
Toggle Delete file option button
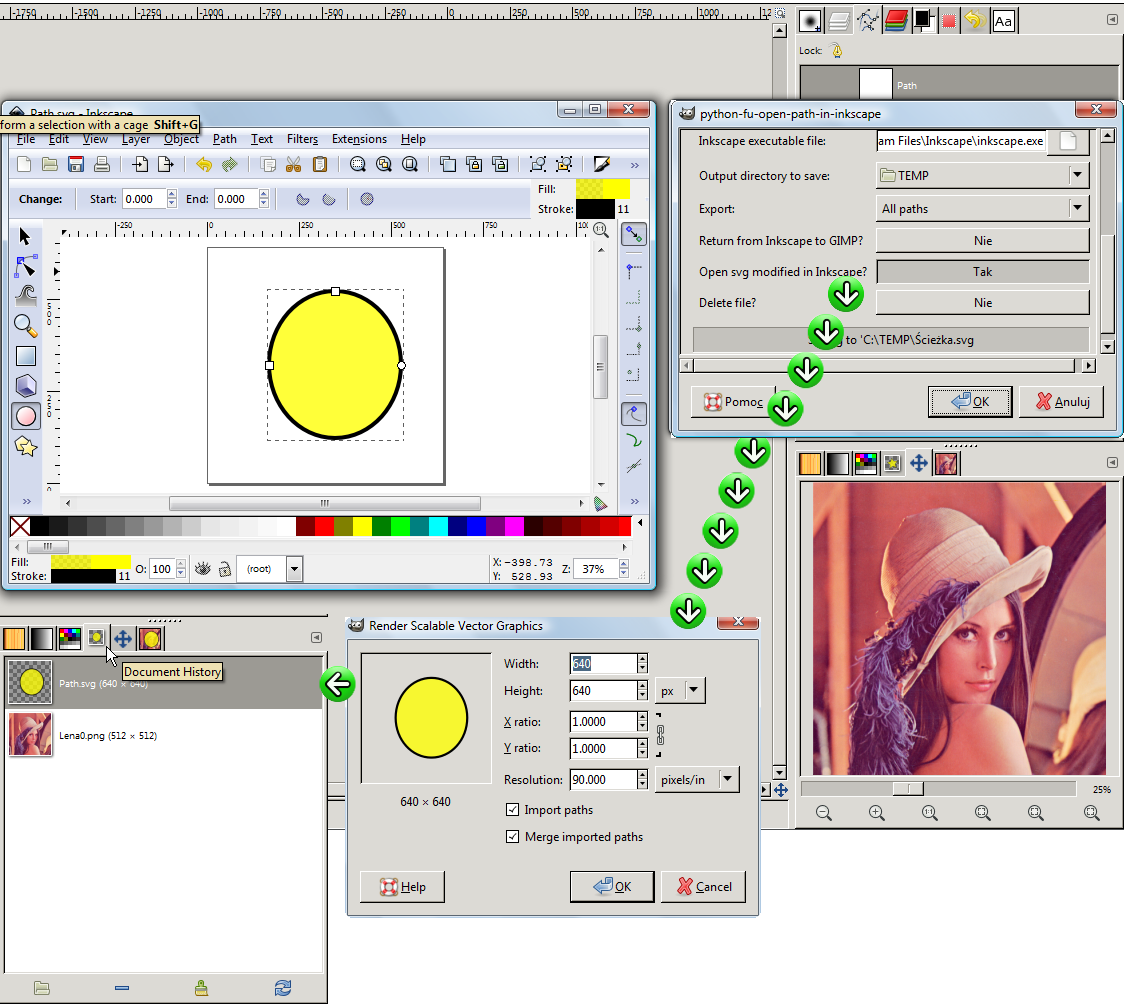982,303
